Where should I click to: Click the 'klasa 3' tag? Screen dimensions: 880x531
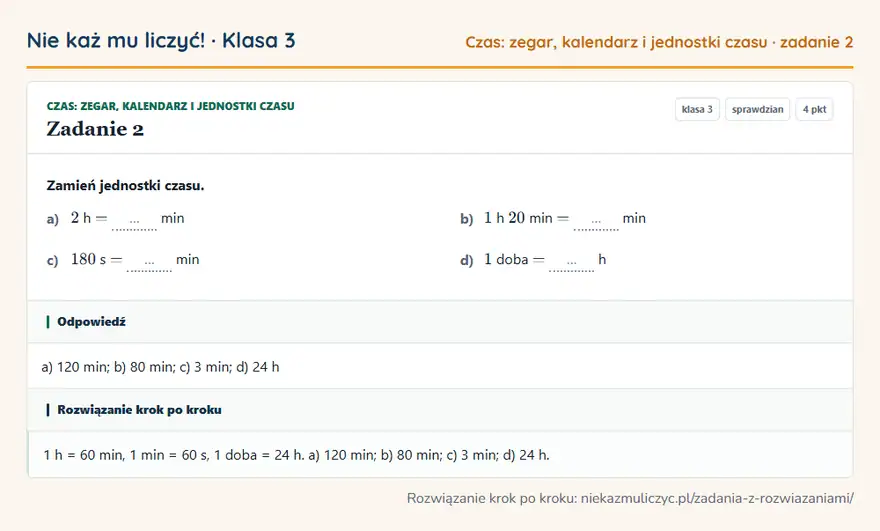click(697, 109)
